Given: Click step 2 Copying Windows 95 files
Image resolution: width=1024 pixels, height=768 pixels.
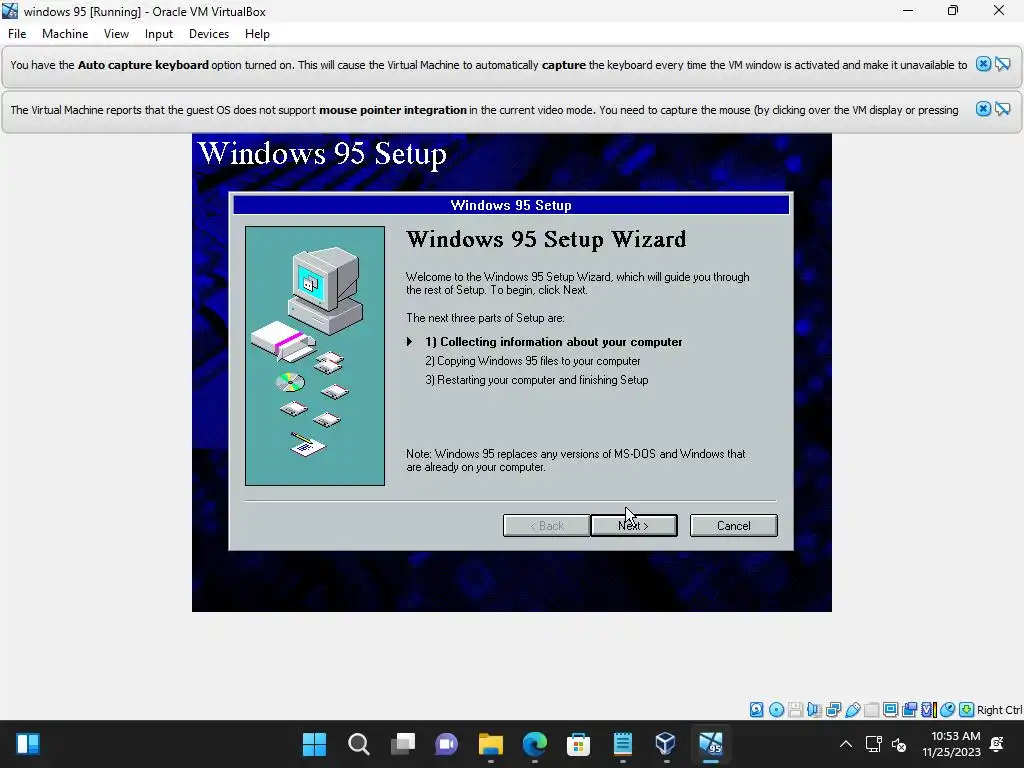Looking at the screenshot, I should point(532,360).
